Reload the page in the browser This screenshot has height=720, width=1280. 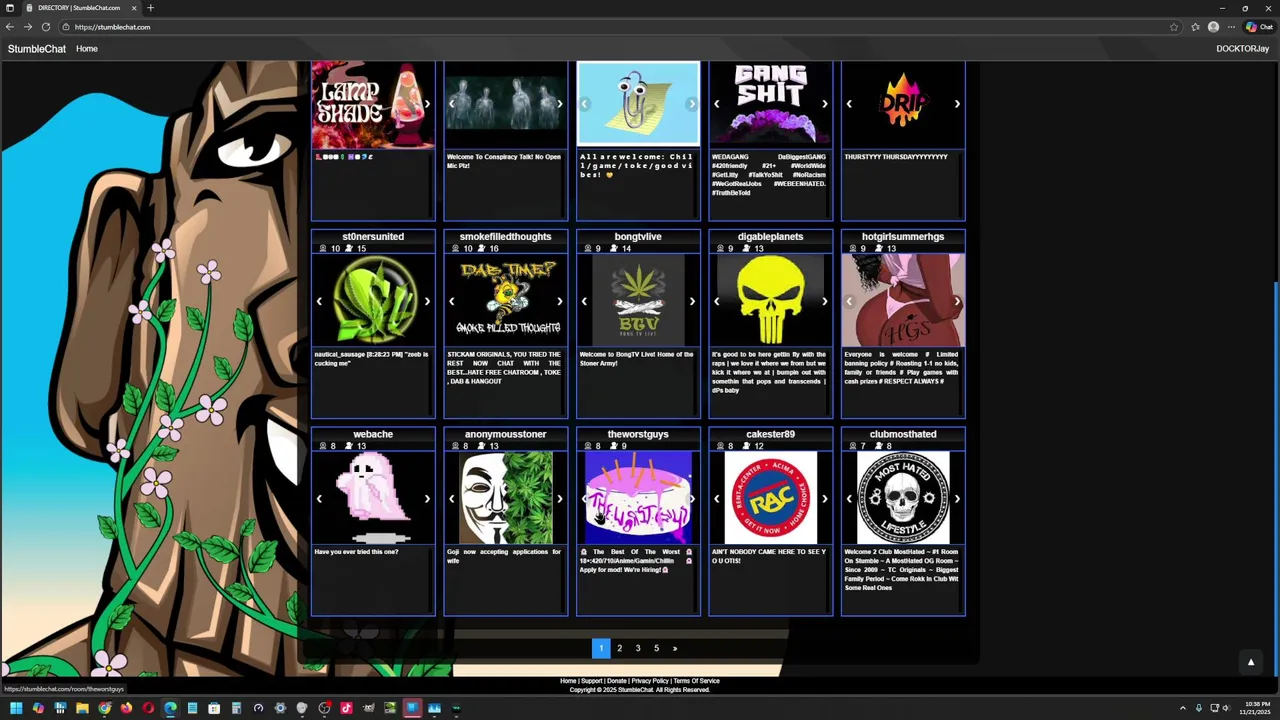(46, 27)
